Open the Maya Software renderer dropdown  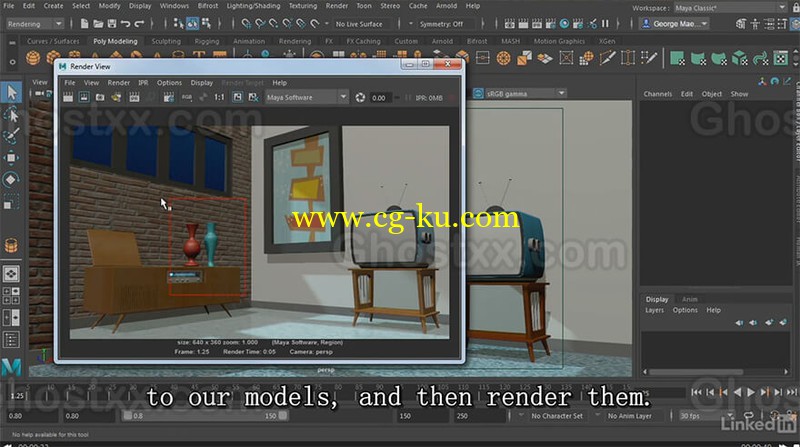coord(307,97)
